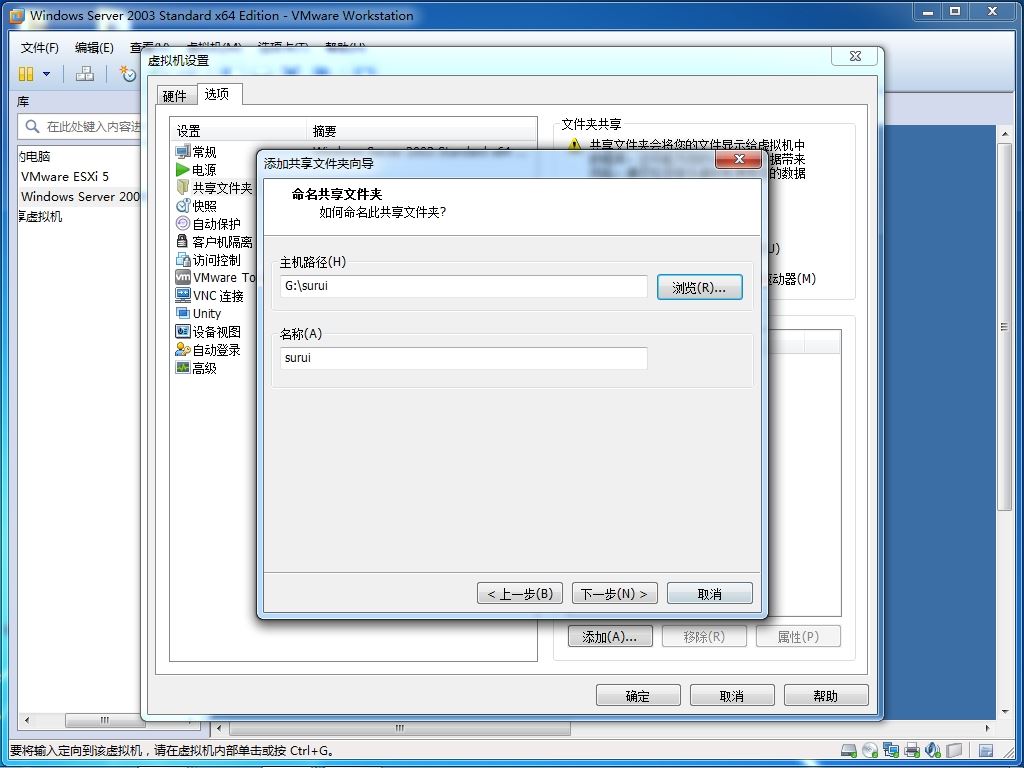Click the 摘要 column header

[421, 131]
